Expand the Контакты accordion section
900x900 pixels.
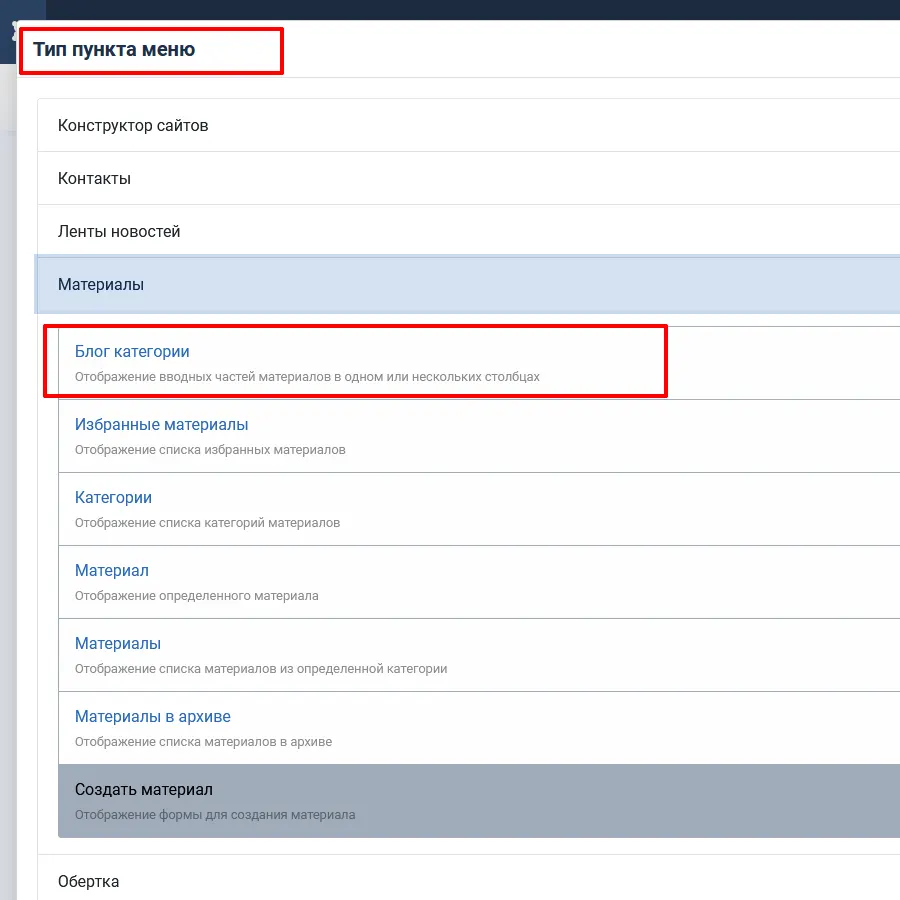(x=94, y=179)
